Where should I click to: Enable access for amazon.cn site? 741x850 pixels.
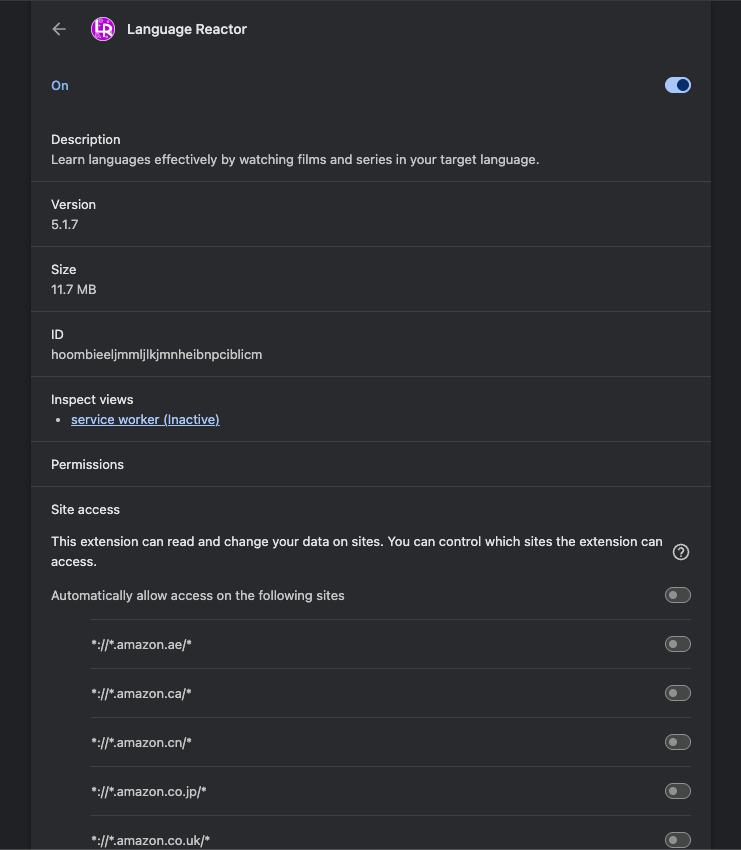(677, 742)
